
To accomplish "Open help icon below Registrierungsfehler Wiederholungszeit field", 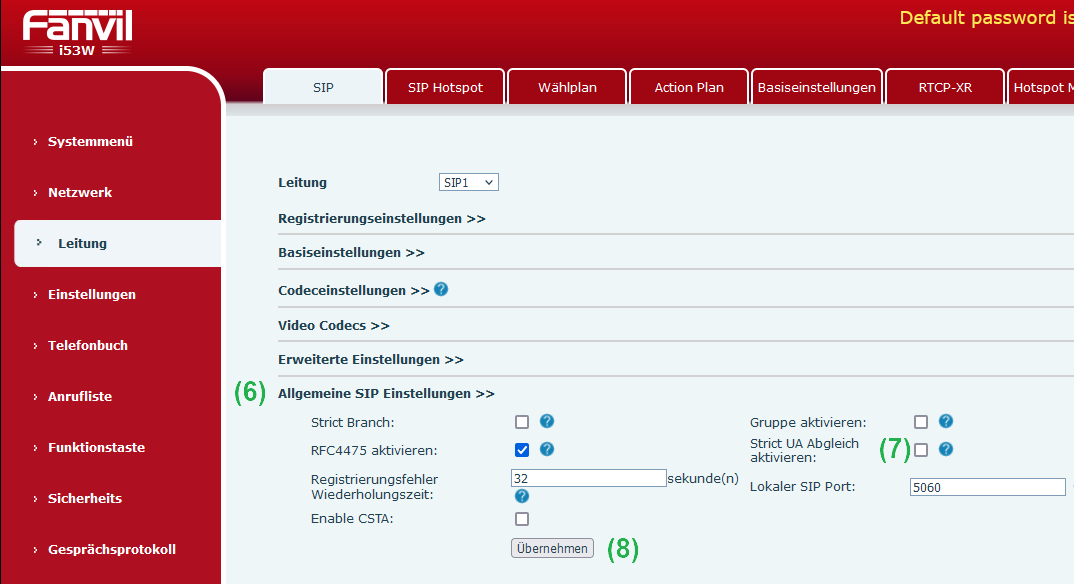I will [x=522, y=496].
